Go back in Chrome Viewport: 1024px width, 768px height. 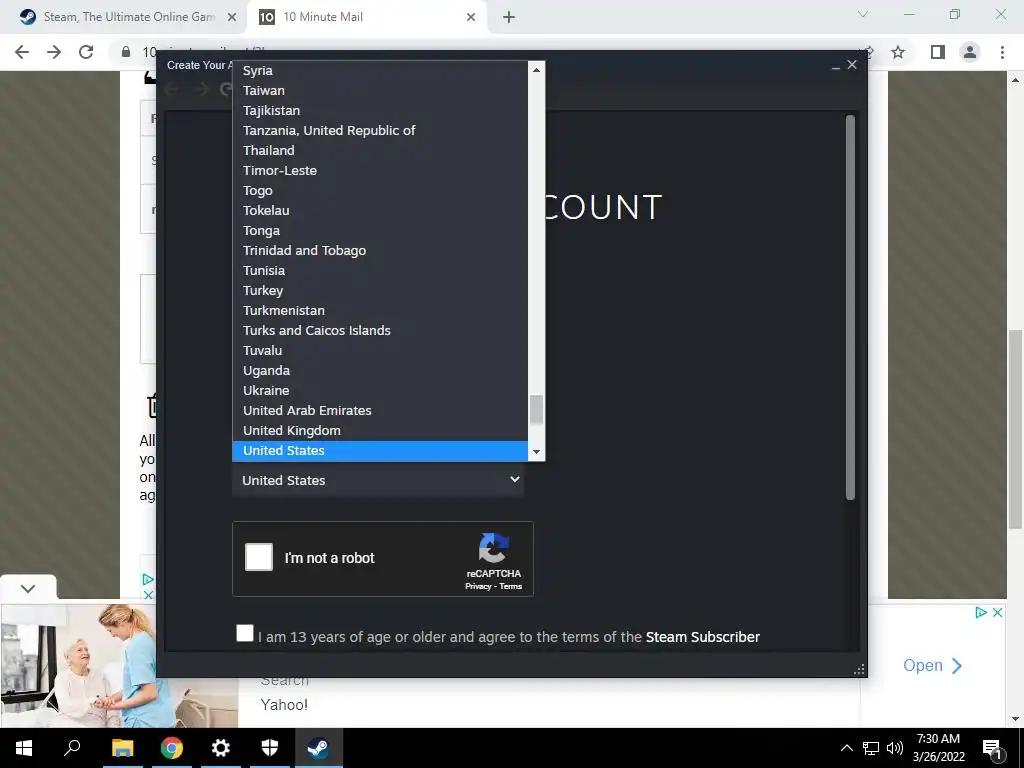tap(22, 52)
